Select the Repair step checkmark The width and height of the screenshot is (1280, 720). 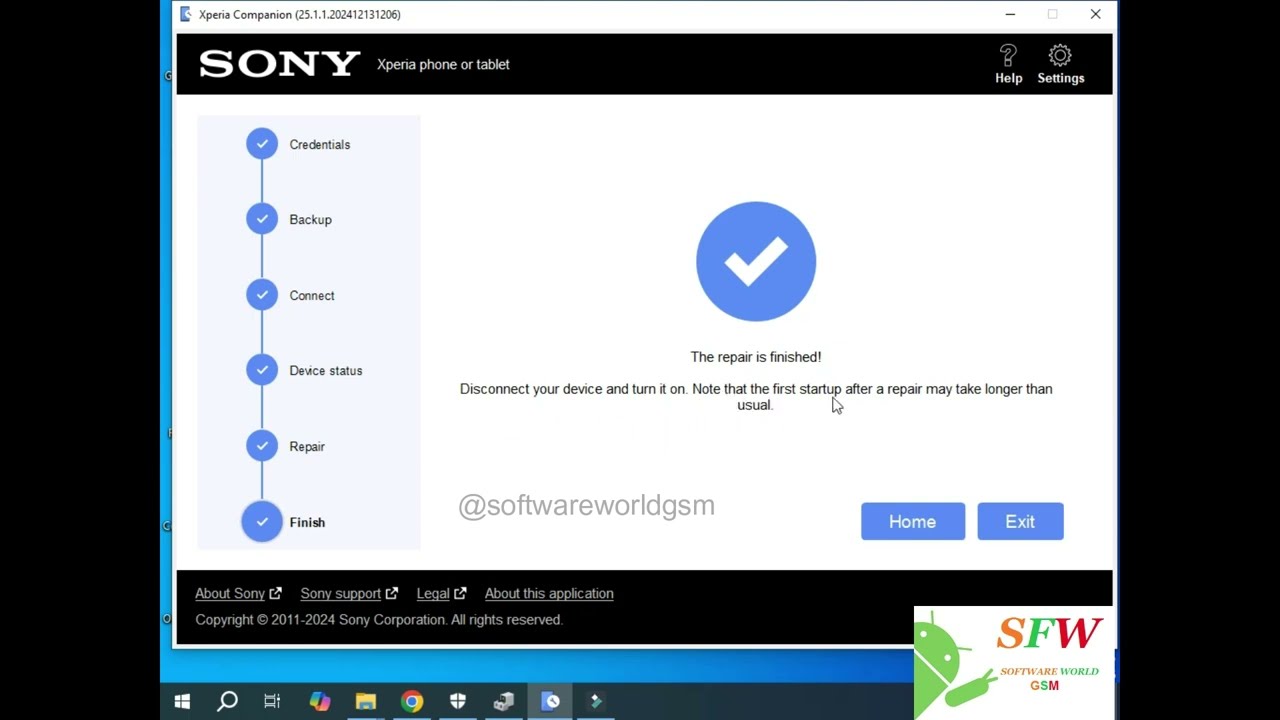[262, 446]
